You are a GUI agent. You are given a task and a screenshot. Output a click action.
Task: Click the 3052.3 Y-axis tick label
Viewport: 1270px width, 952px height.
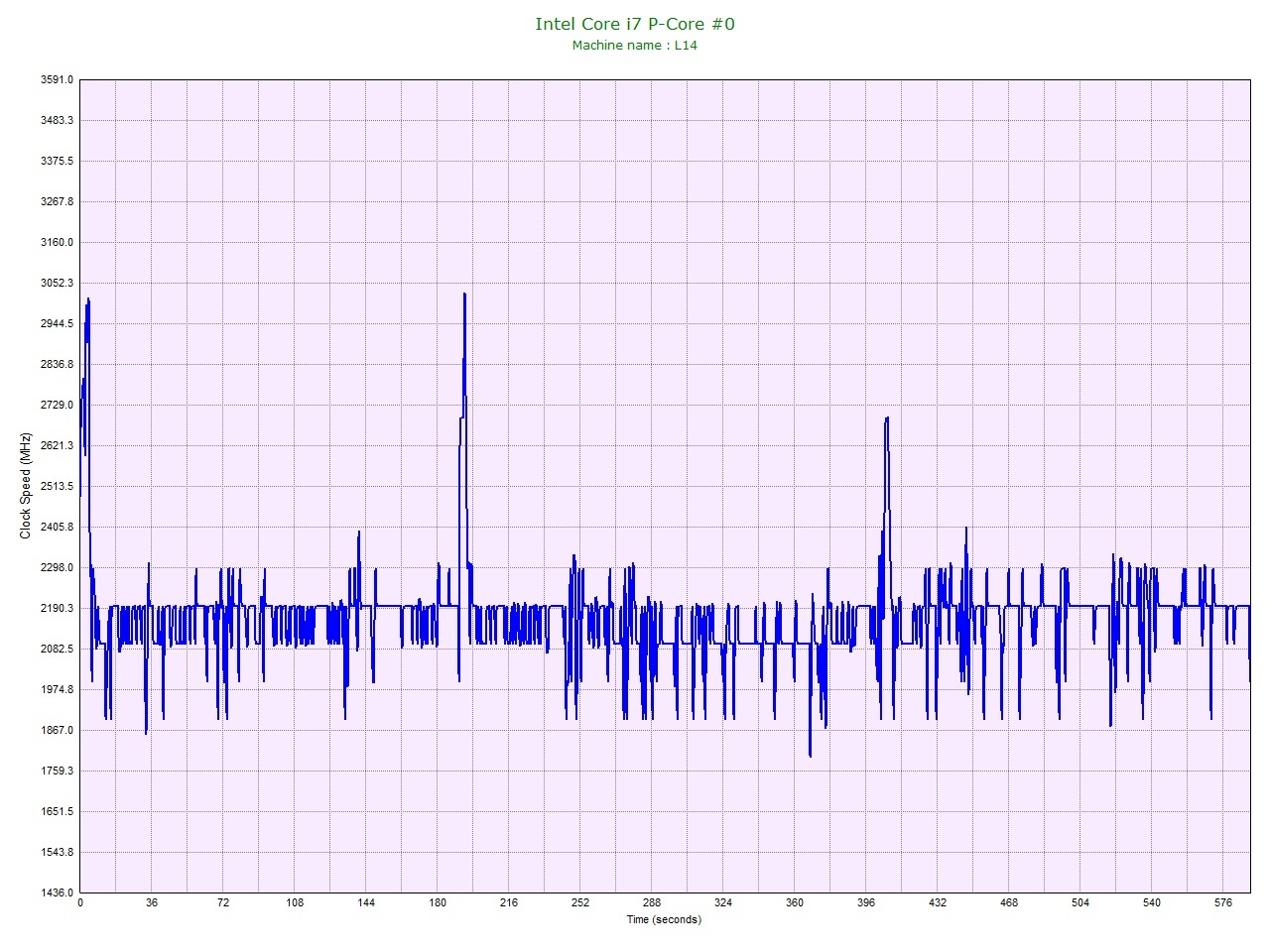(57, 283)
